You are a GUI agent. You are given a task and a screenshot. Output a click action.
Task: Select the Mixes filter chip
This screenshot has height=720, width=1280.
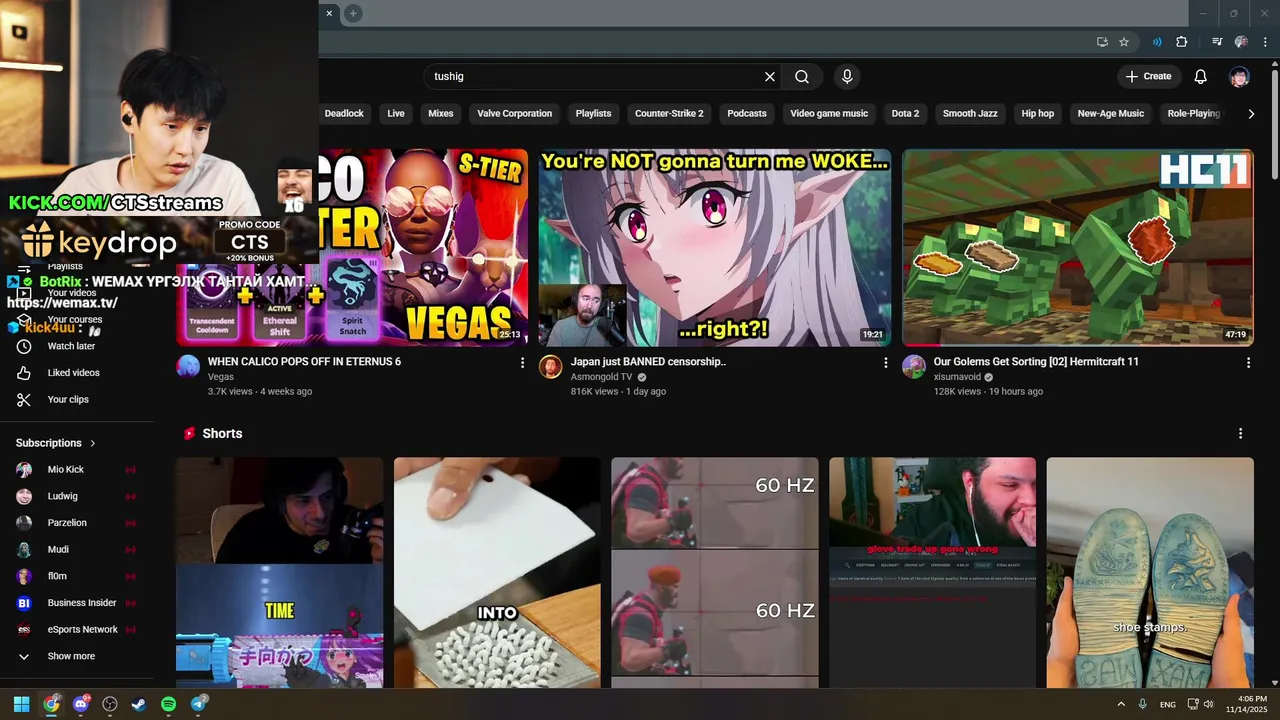tap(441, 114)
